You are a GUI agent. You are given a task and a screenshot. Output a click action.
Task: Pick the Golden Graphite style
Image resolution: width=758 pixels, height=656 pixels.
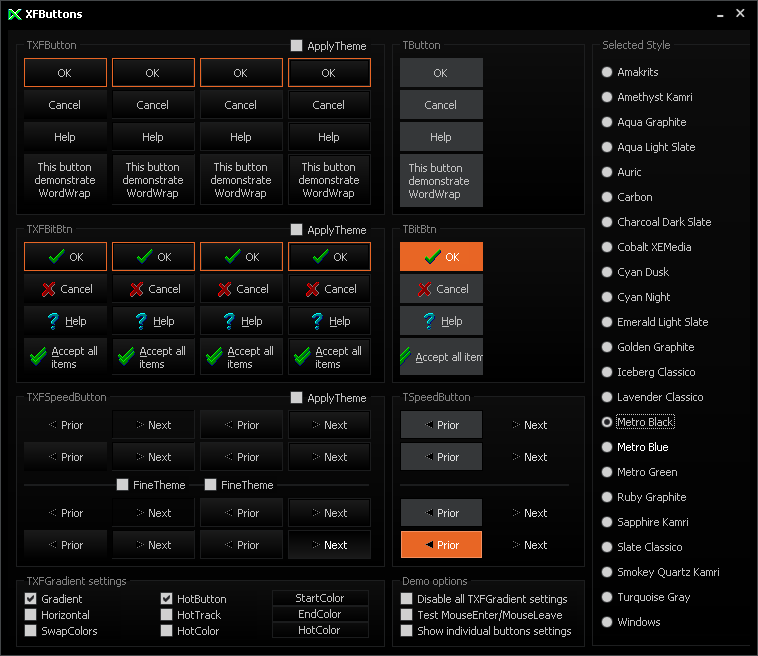pos(607,347)
